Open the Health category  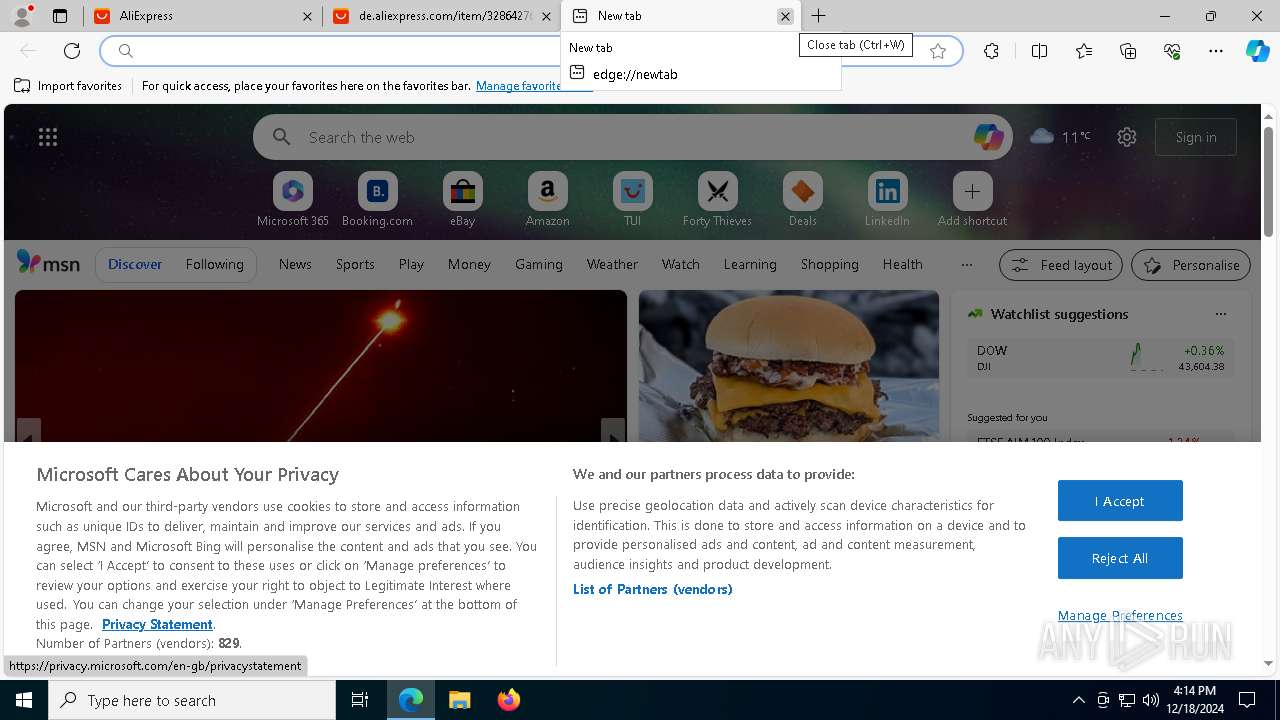(902, 264)
